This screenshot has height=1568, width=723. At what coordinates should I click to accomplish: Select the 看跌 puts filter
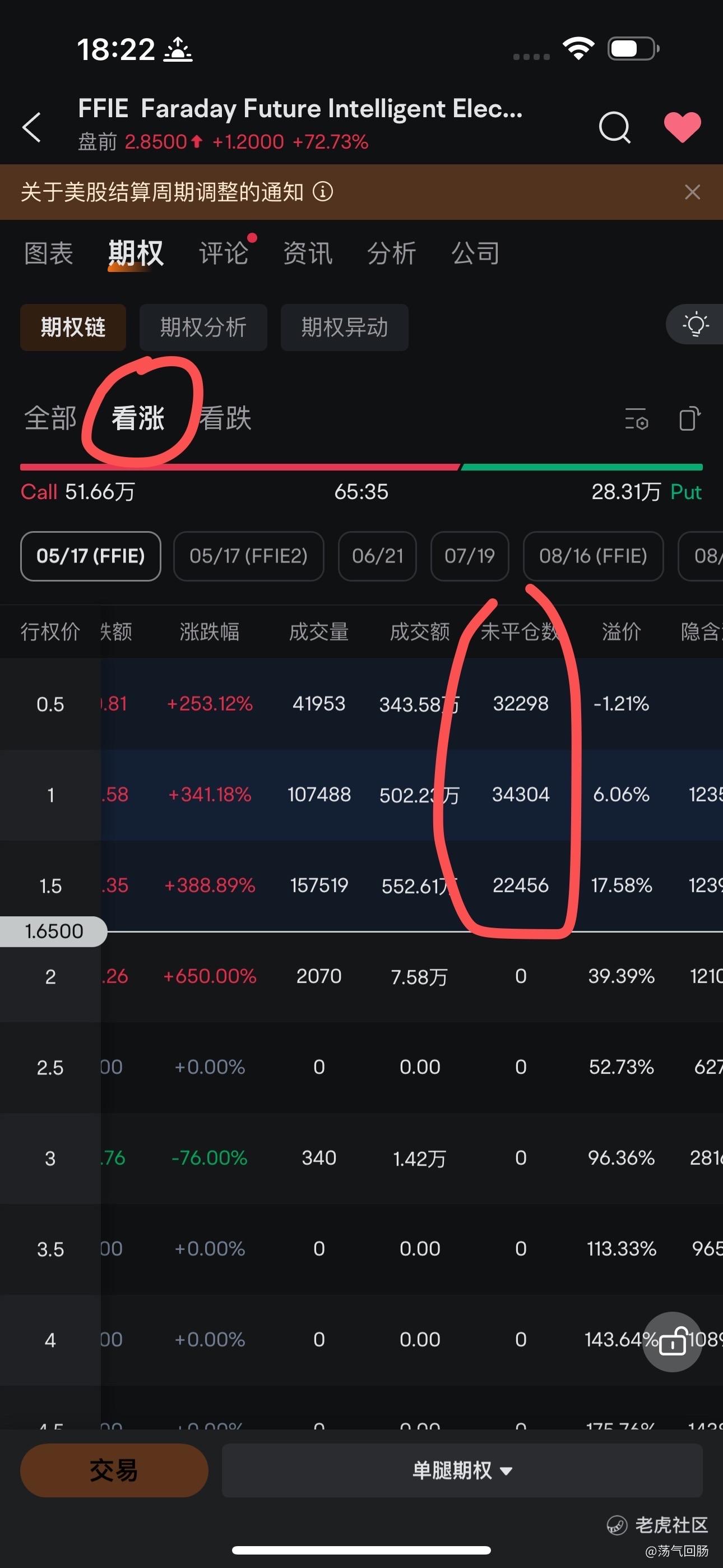tap(225, 418)
